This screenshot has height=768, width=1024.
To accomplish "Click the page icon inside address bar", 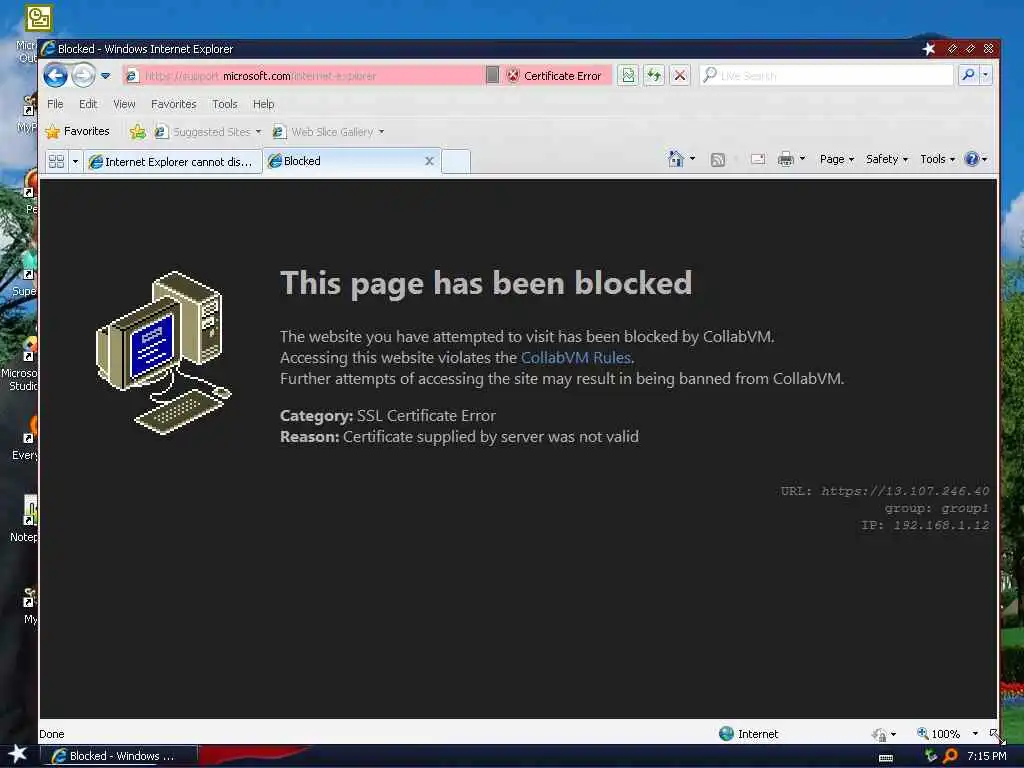I will 131,76.
